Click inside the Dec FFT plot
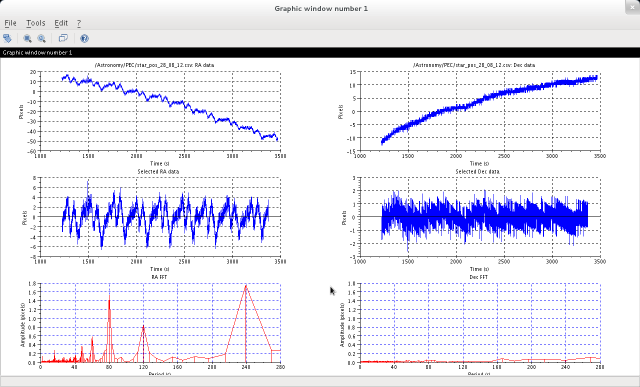 [480, 323]
